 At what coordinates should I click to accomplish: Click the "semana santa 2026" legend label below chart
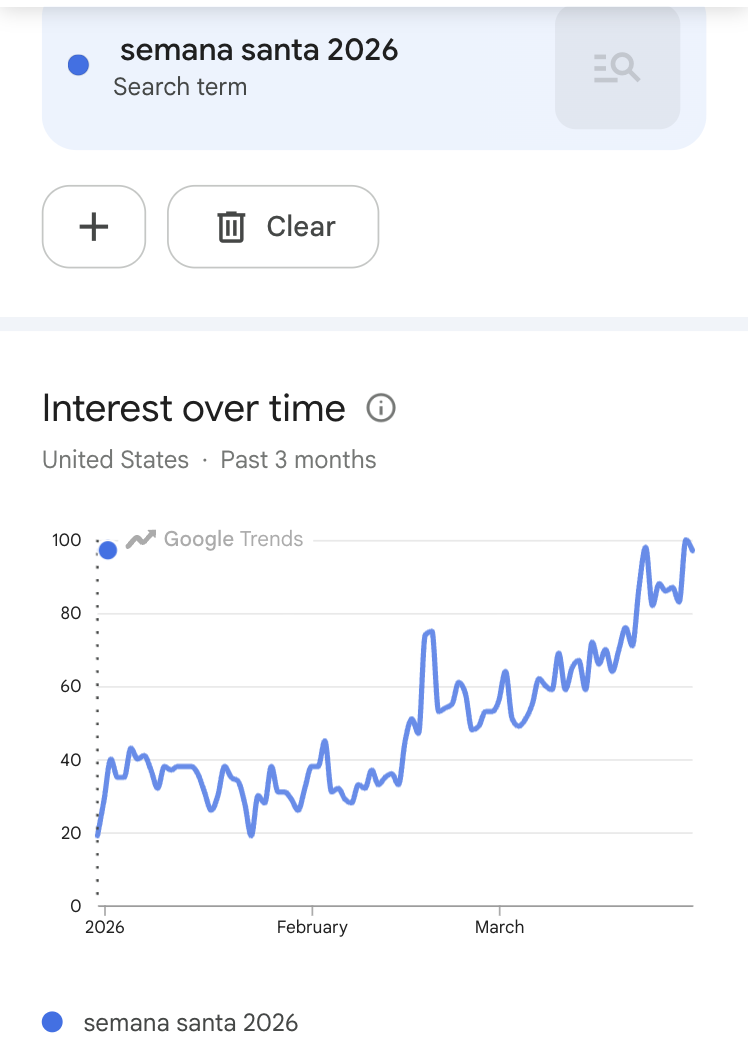tap(191, 1022)
